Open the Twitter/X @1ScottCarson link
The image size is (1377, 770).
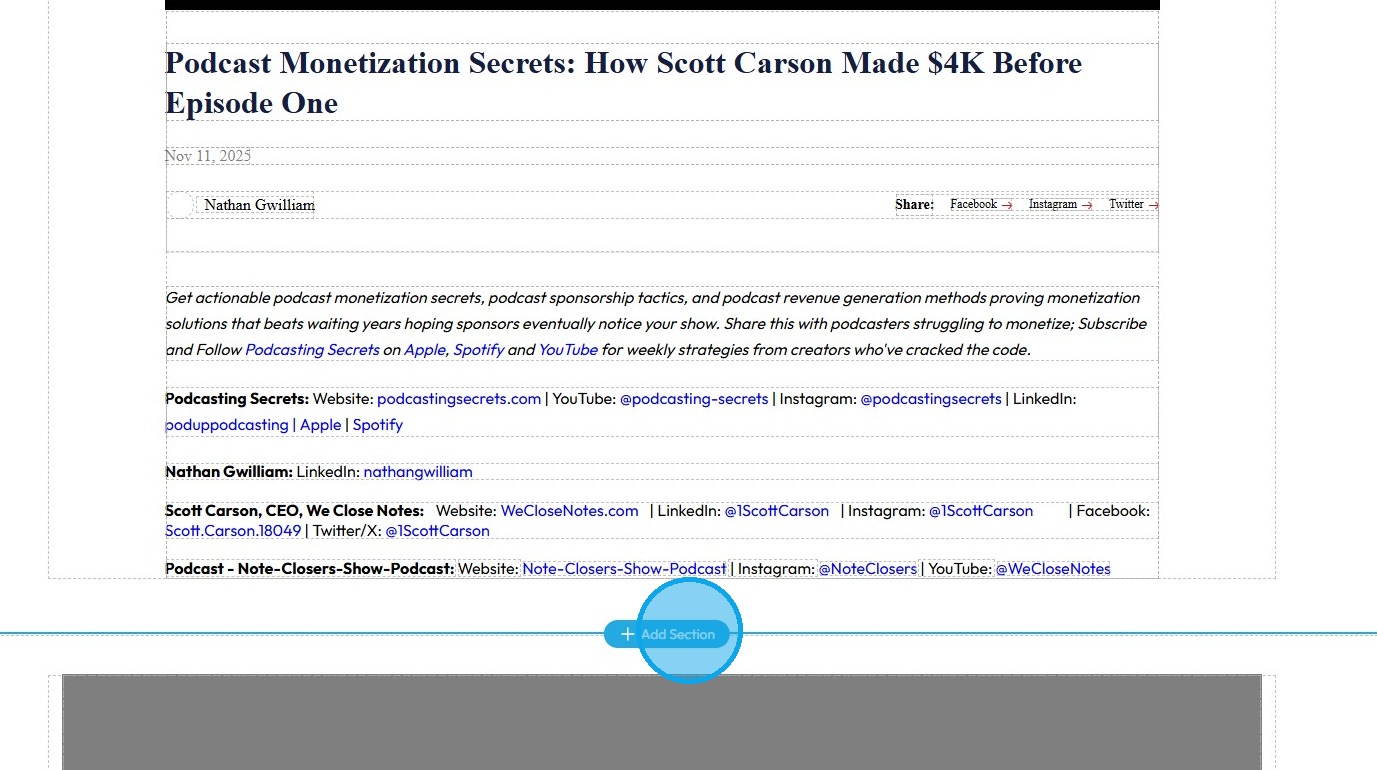tap(438, 531)
